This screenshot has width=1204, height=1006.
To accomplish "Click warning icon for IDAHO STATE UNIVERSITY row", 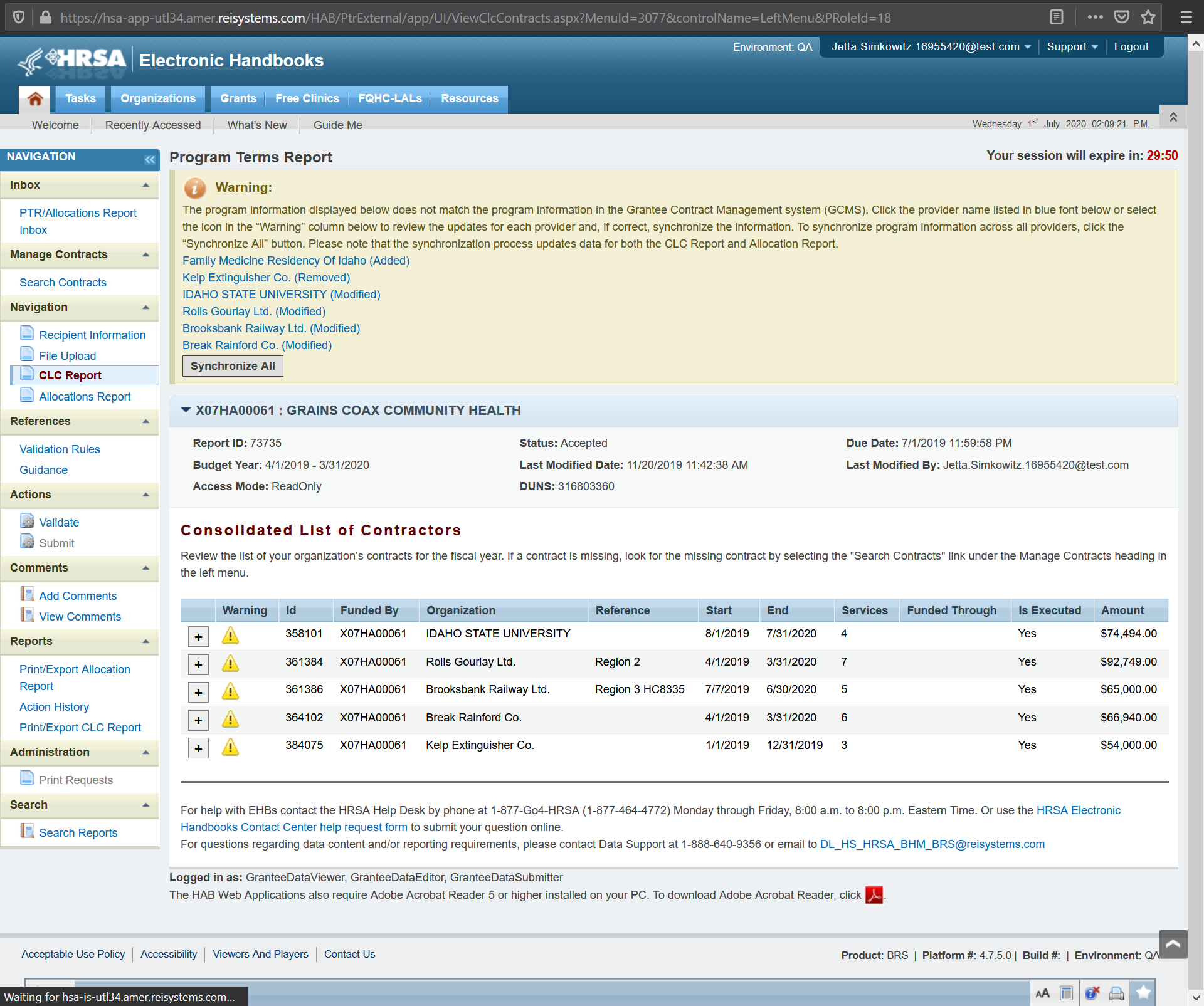I will (x=230, y=636).
